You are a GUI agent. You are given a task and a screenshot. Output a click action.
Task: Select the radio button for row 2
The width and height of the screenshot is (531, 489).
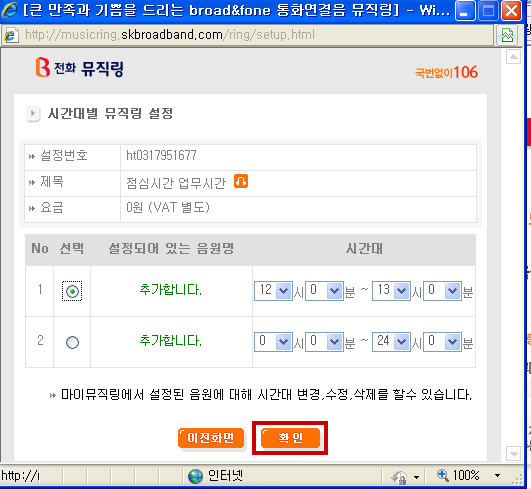click(72, 342)
